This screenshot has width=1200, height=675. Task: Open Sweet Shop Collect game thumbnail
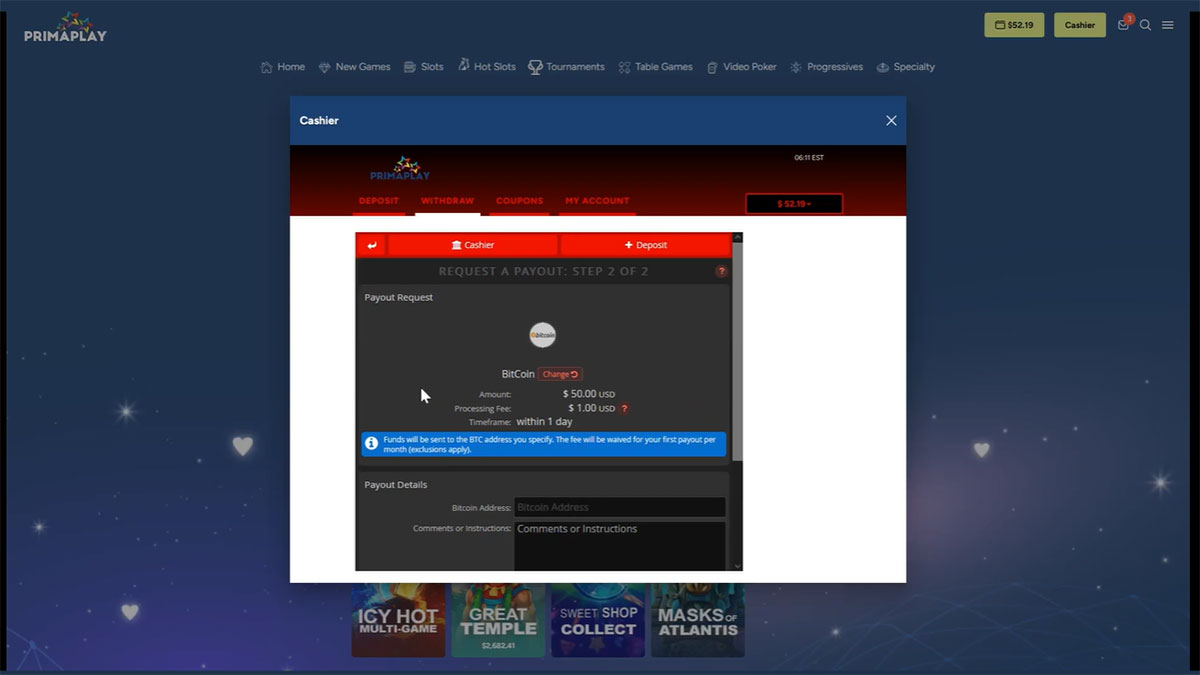click(598, 620)
